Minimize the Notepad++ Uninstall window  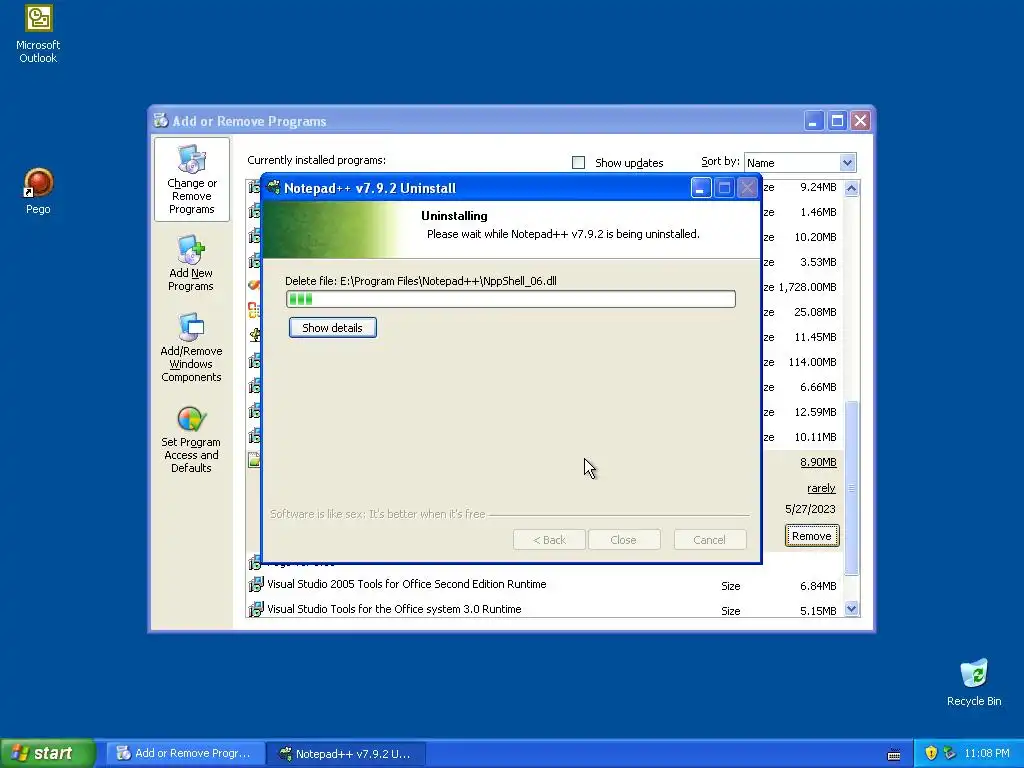[700, 188]
